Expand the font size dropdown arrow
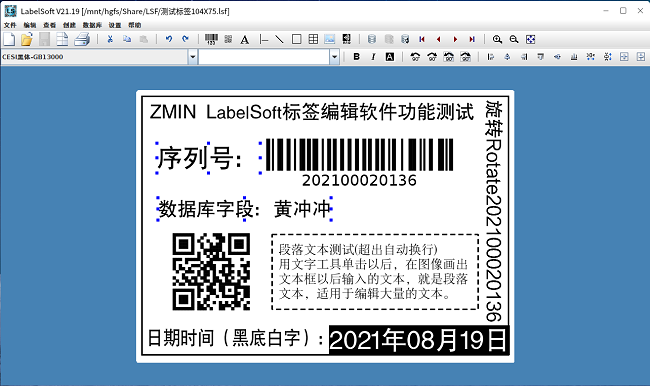Viewport: 650px width, 386px height. click(x=335, y=57)
